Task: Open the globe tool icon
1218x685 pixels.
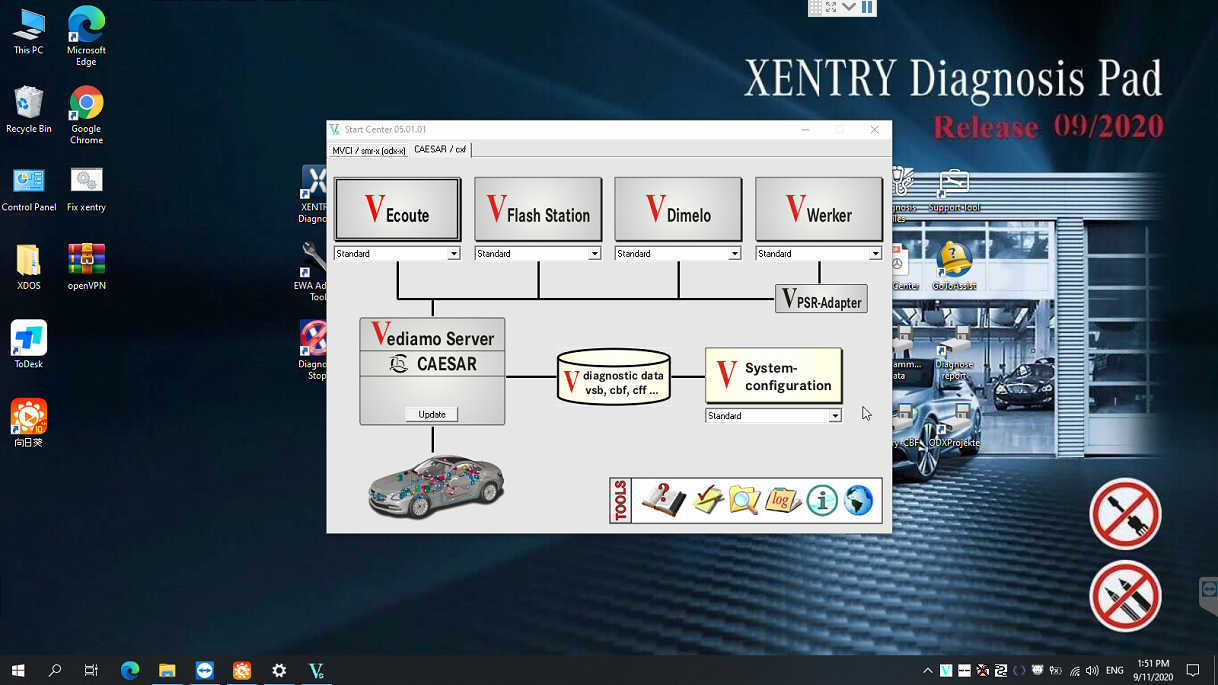Action: pyautogui.click(x=858, y=500)
